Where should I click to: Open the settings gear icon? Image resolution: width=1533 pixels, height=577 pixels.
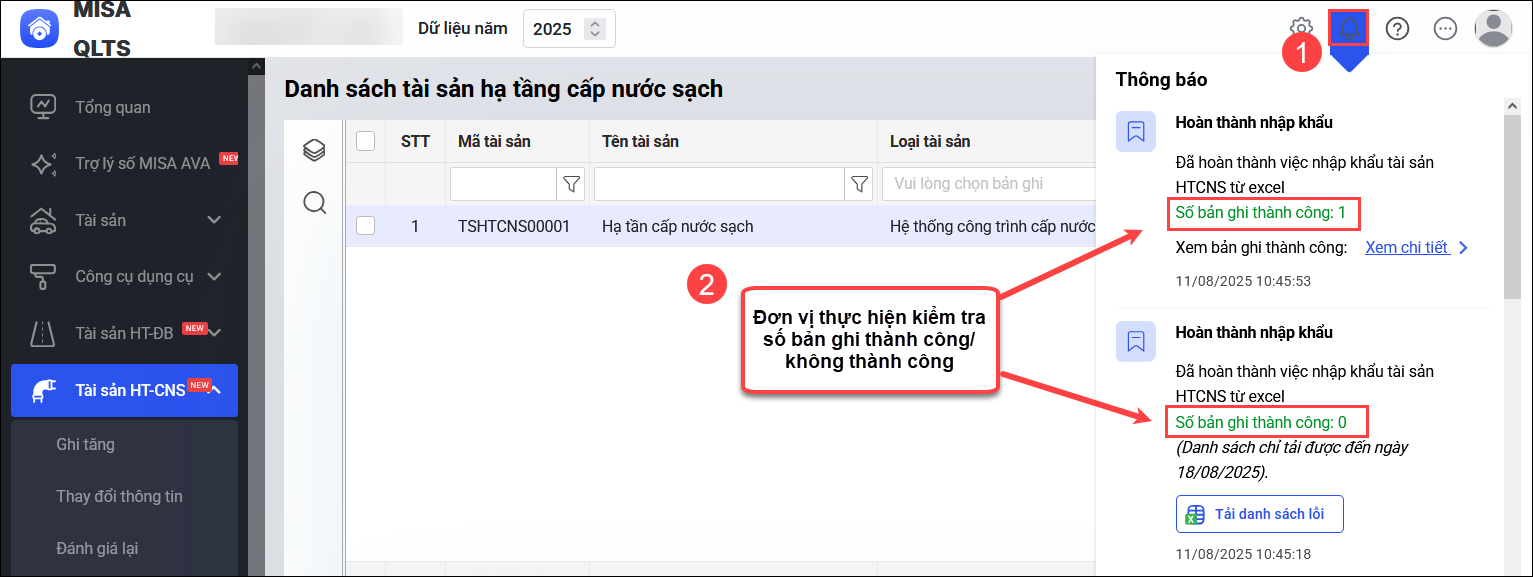tap(1301, 28)
